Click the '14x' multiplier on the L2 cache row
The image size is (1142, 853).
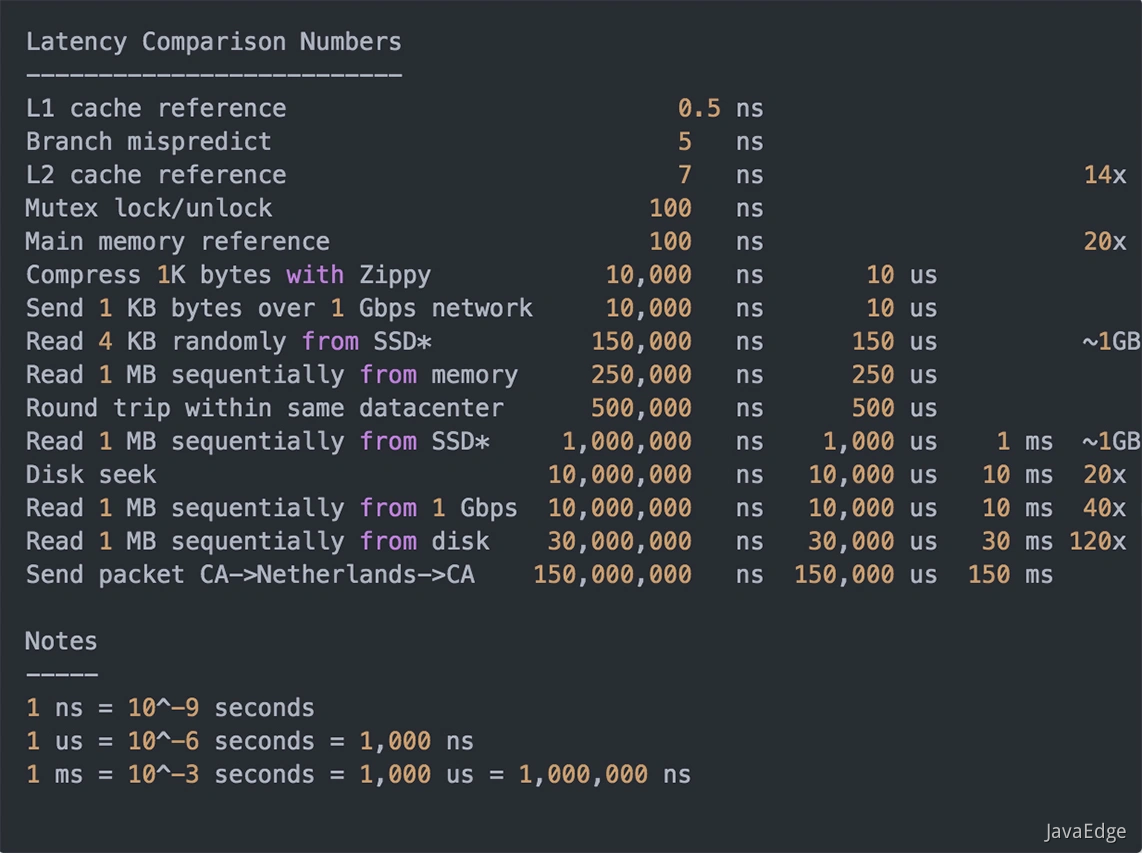[1105, 175]
